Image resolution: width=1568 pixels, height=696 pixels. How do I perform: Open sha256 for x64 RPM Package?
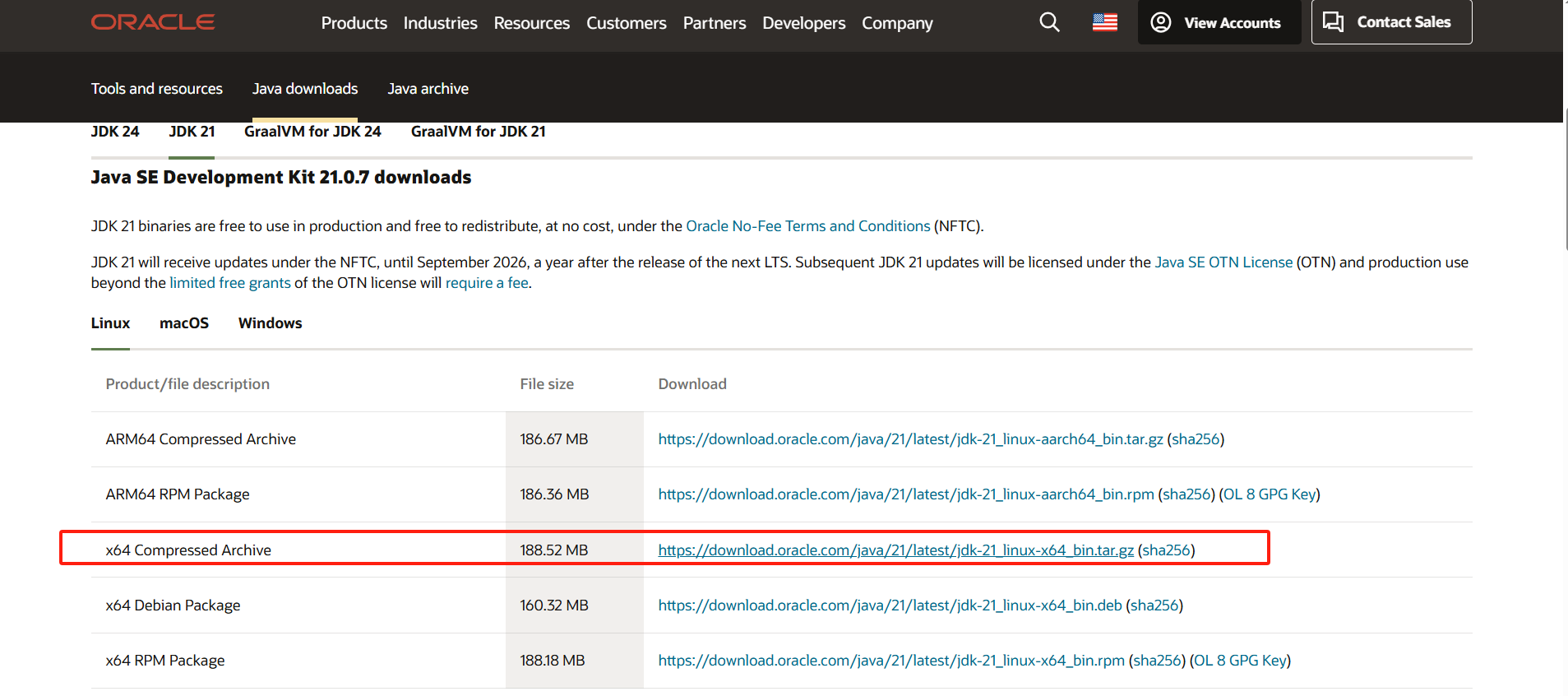point(1158,661)
